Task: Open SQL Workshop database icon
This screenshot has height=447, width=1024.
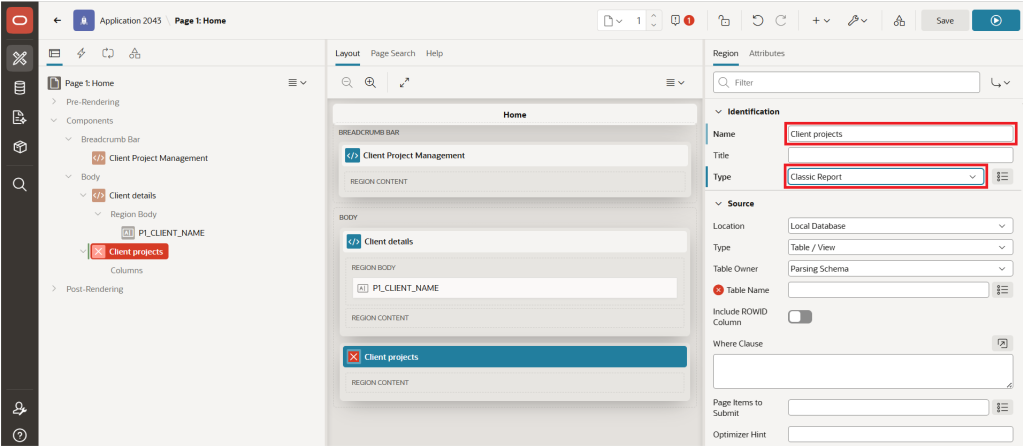Action: 20,88
